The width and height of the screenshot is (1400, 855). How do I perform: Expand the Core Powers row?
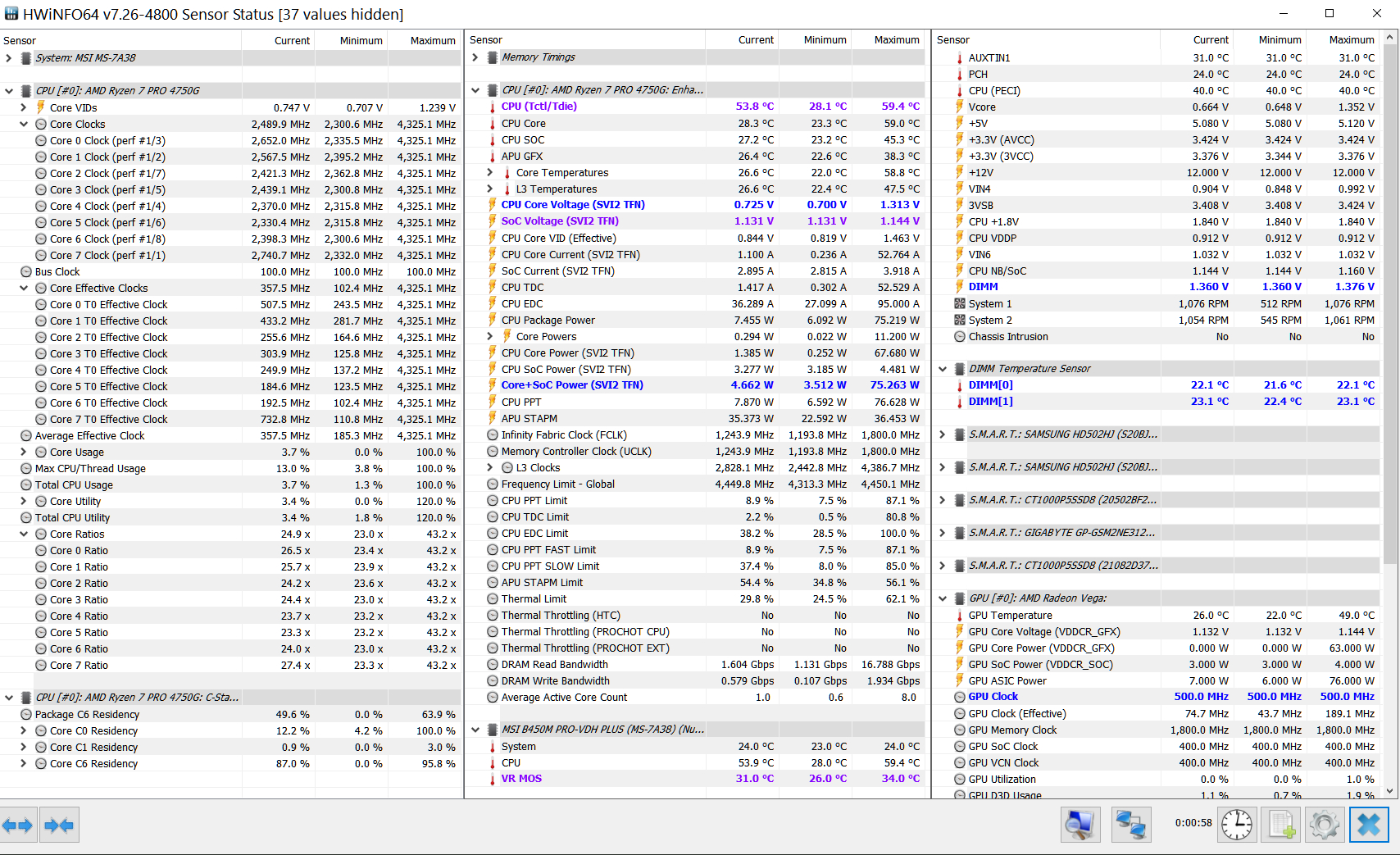click(x=490, y=336)
